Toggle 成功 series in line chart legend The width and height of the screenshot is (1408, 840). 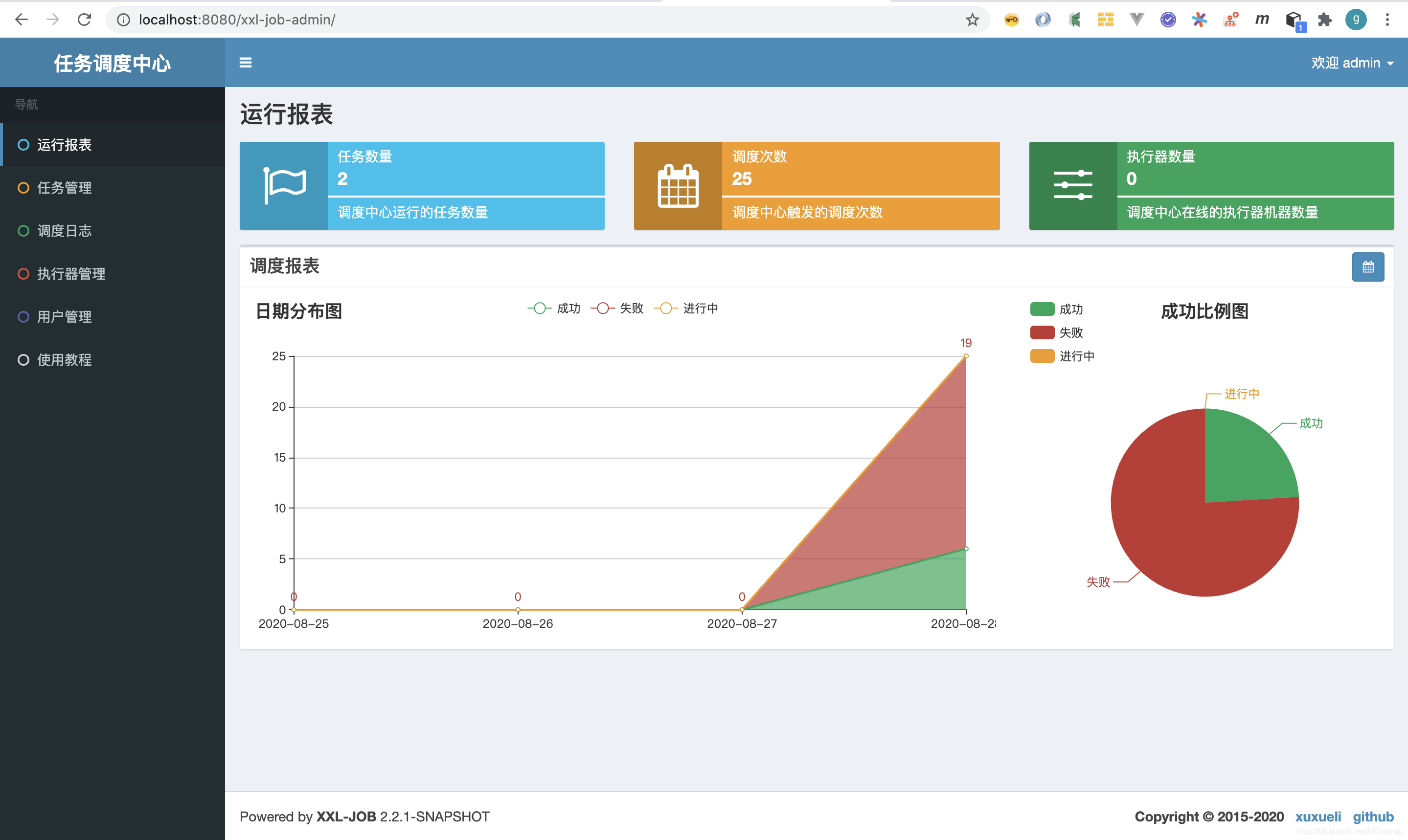pos(554,309)
